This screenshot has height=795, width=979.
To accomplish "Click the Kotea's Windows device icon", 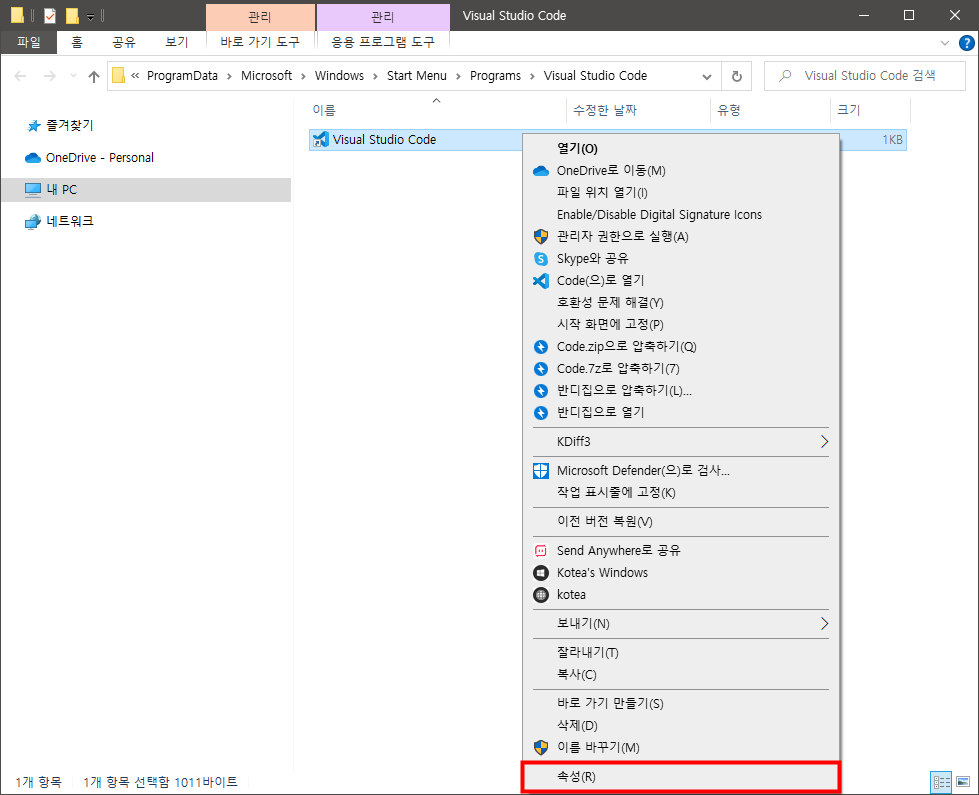I will [541, 573].
